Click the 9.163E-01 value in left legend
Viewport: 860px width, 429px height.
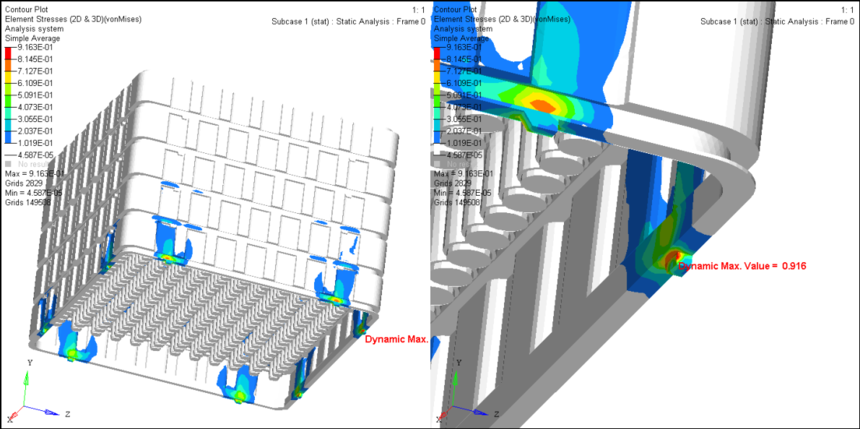[41, 46]
